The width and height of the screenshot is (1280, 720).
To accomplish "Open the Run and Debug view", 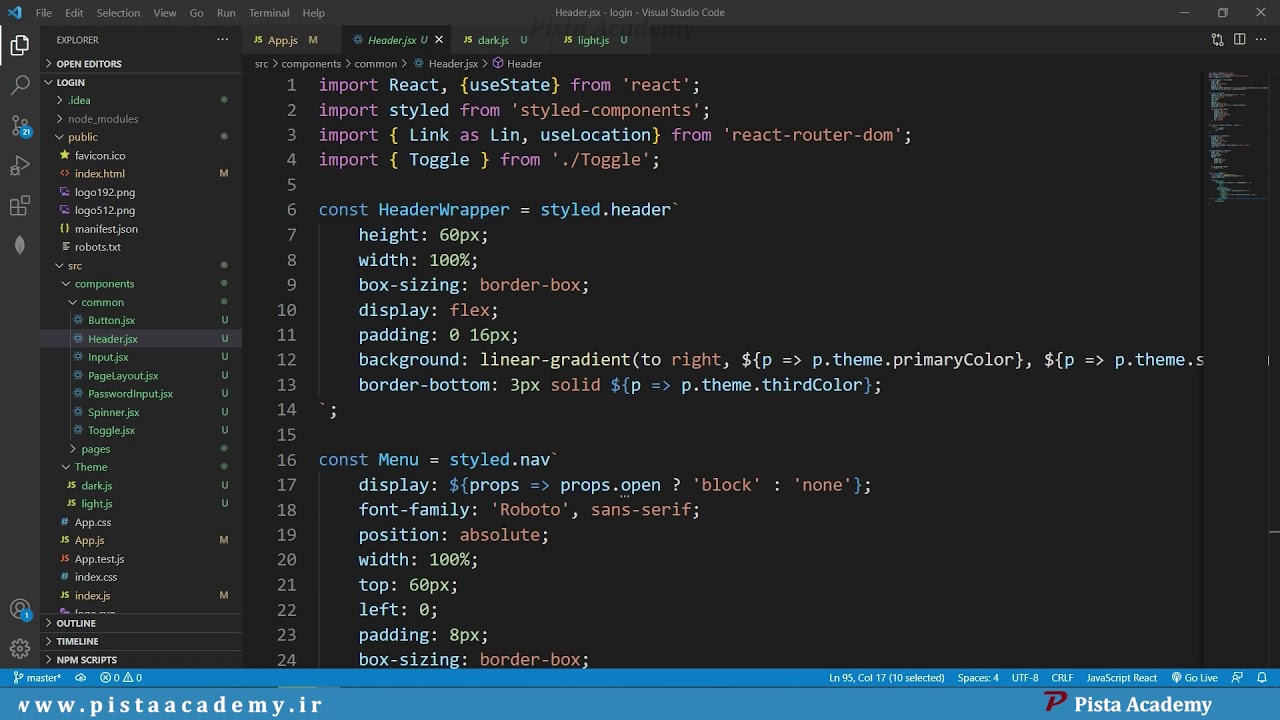I will (20, 166).
